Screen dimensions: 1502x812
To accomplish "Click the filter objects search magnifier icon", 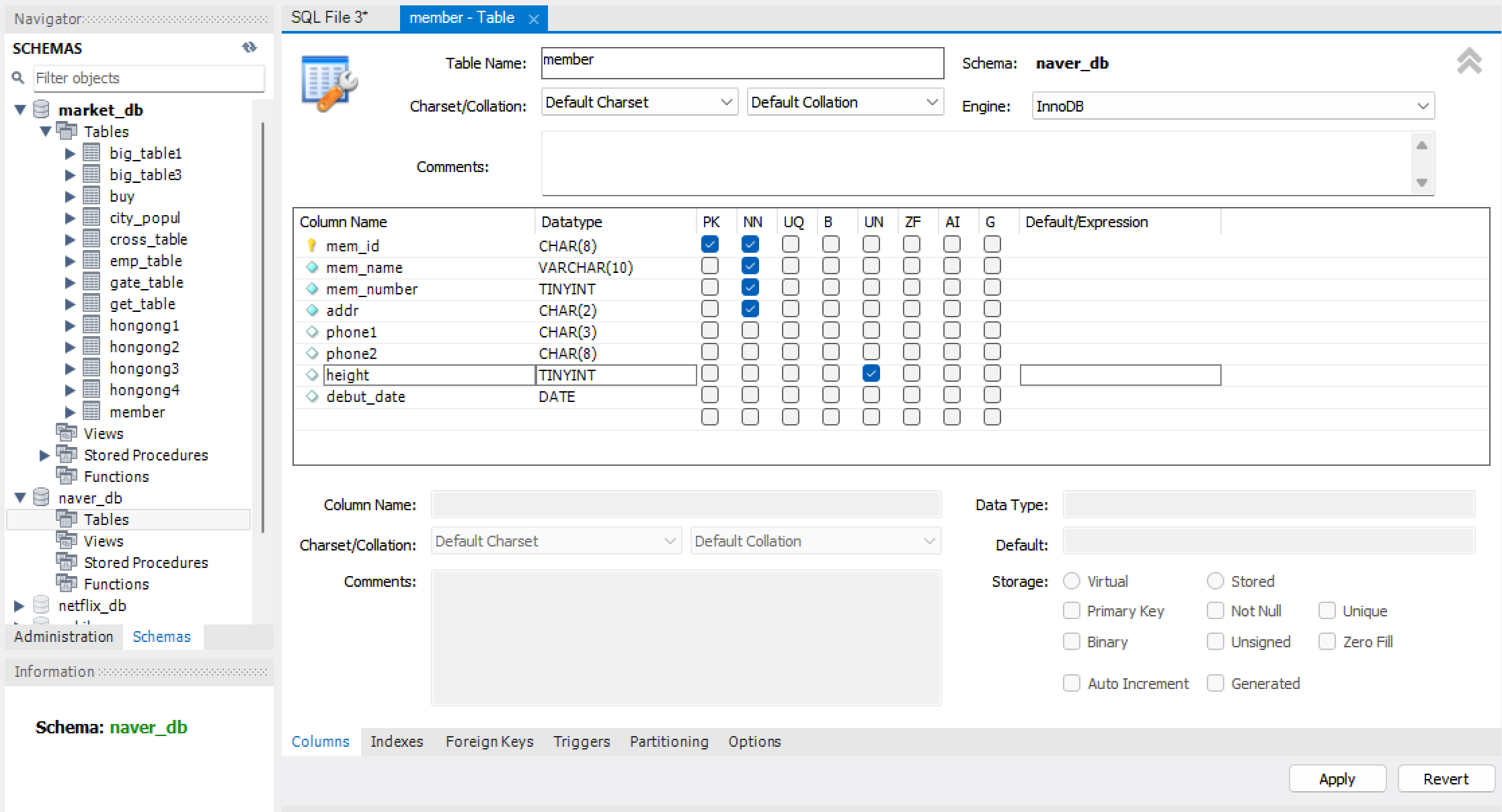I will coord(18,78).
